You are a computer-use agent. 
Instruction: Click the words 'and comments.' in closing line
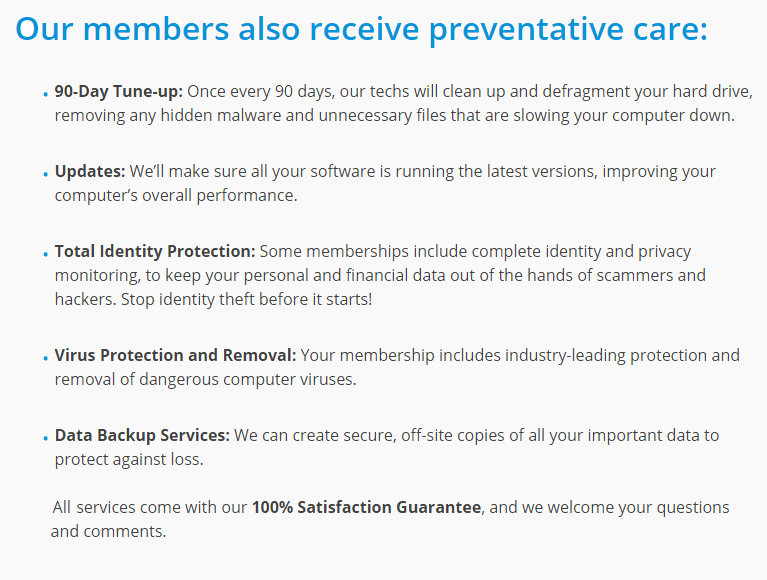pyautogui.click(x=108, y=532)
